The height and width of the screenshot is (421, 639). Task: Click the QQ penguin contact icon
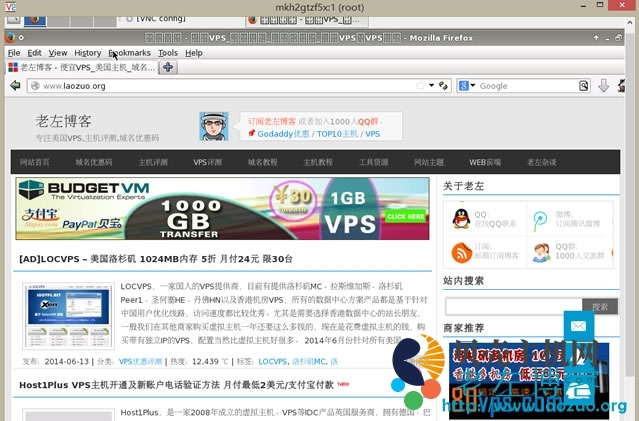(459, 219)
